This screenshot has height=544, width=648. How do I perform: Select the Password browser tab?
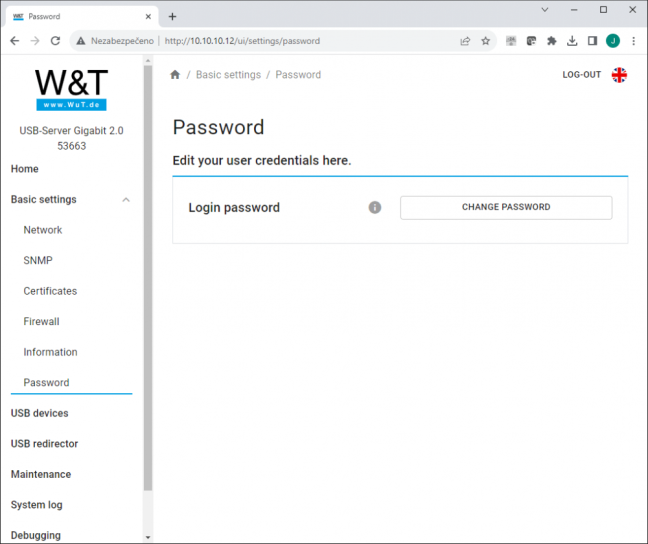pyautogui.click(x=82, y=17)
